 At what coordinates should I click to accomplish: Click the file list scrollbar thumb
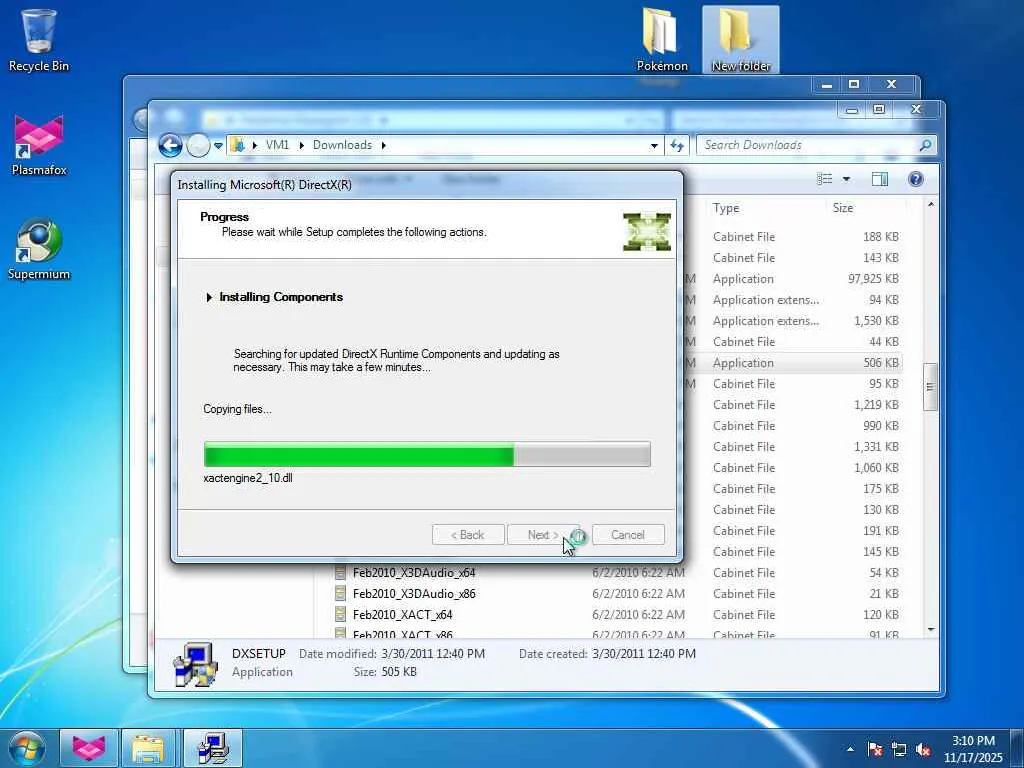[931, 387]
